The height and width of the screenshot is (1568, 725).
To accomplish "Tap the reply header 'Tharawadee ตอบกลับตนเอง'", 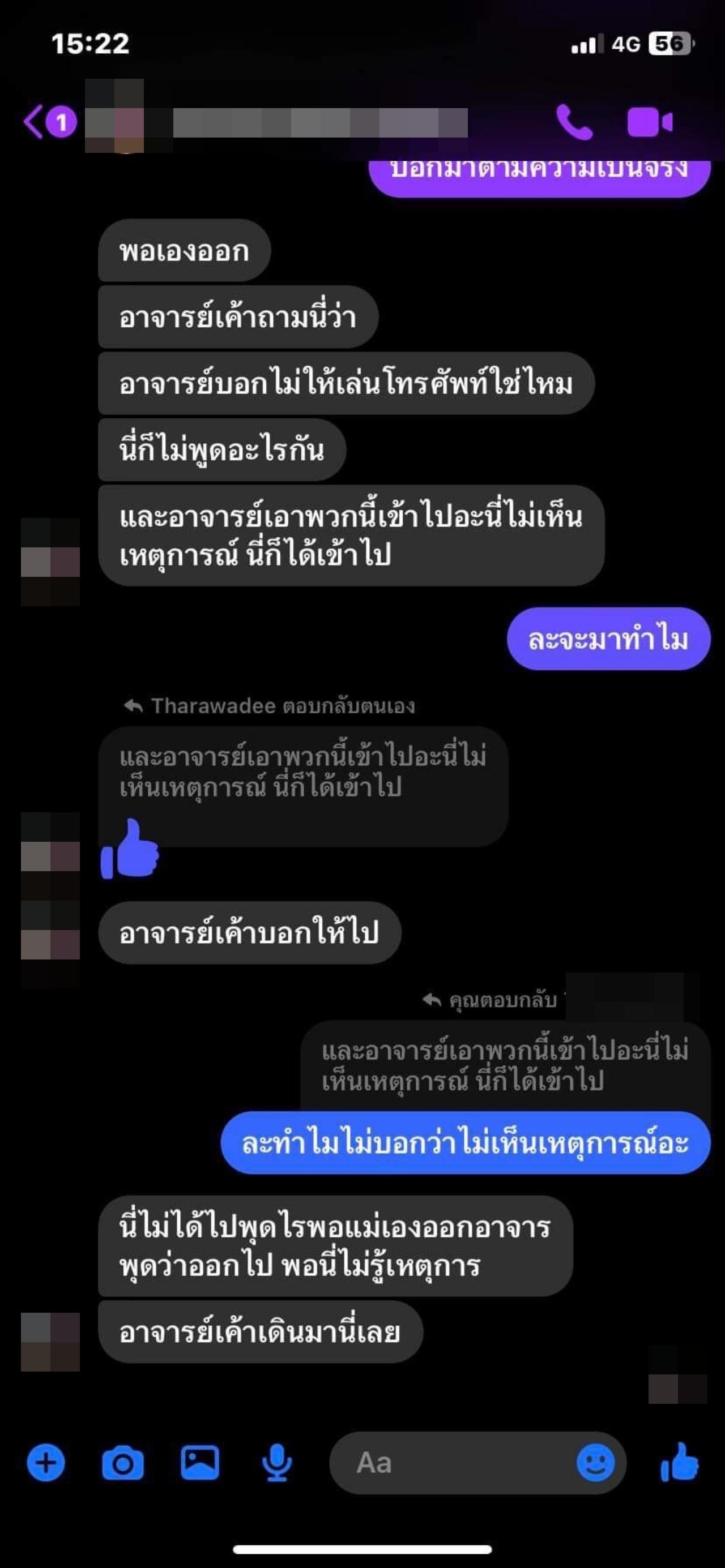I will pos(269,705).
